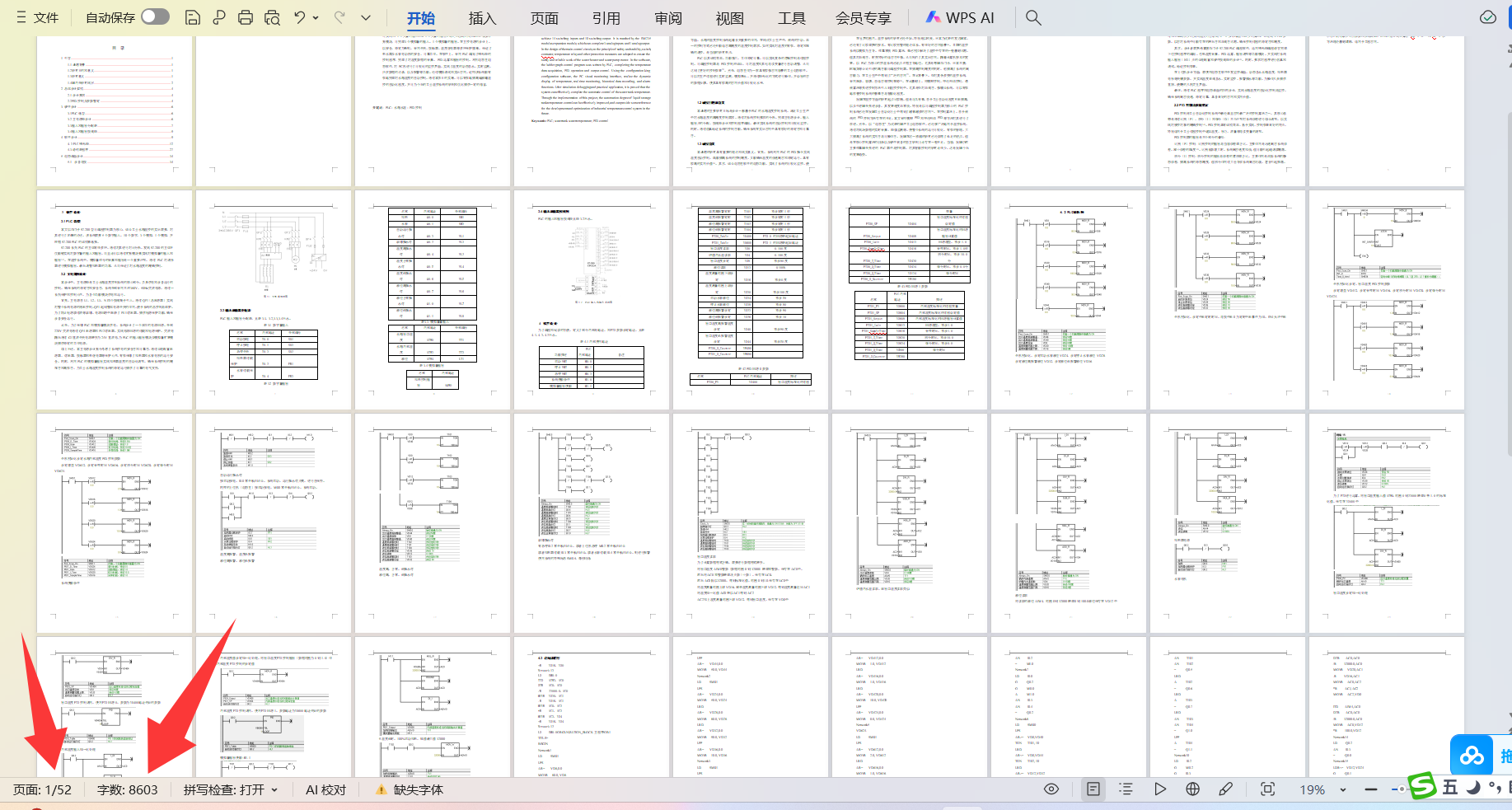Click the reading mode play icon
Image resolution: width=1512 pixels, height=810 pixels.
[x=1160, y=789]
